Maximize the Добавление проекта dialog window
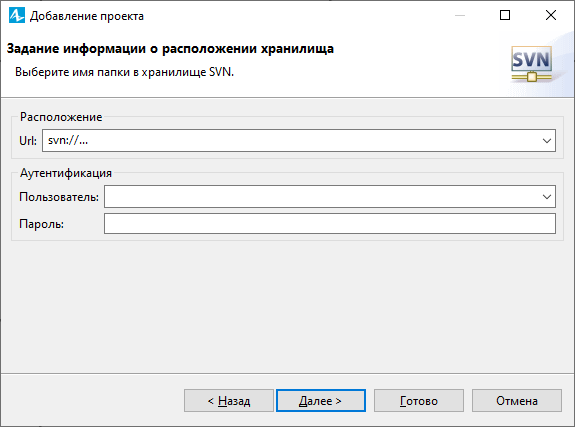Viewport: 575px width, 427px height. pyautogui.click(x=505, y=15)
